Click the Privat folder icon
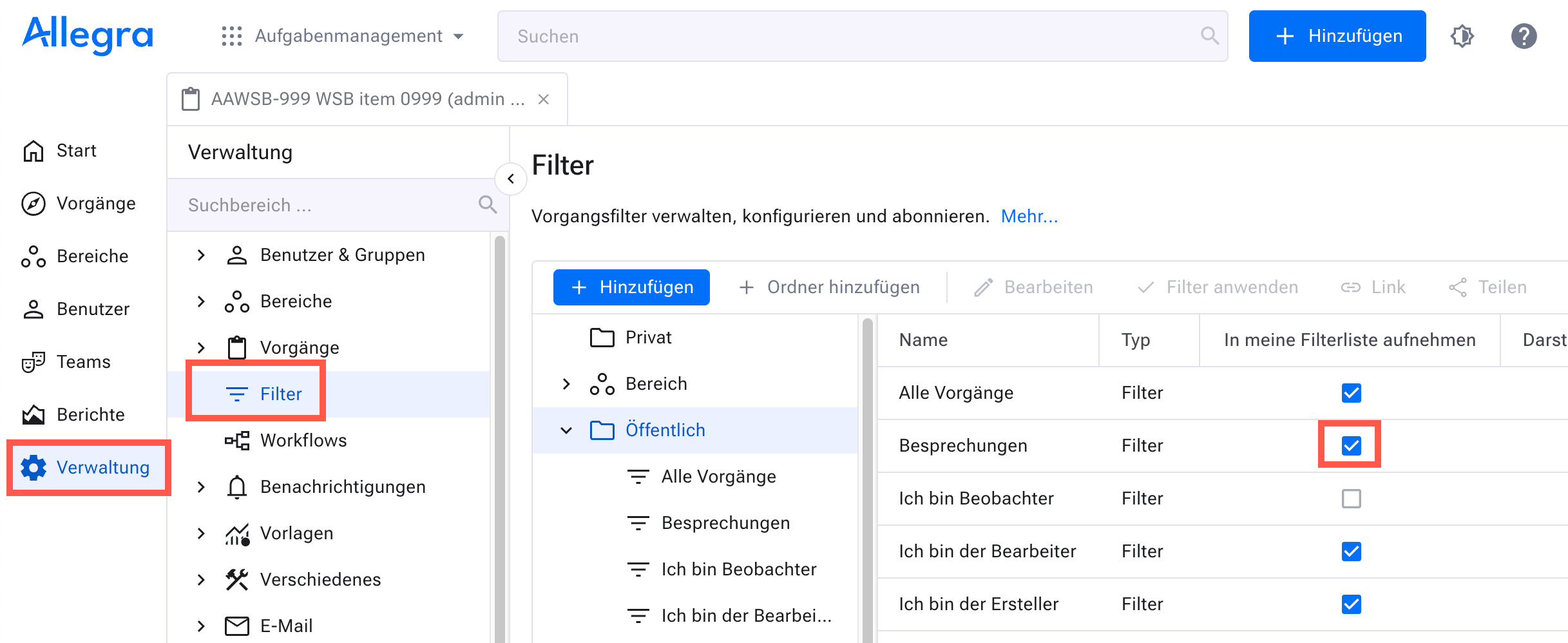1568x643 pixels. [602, 338]
